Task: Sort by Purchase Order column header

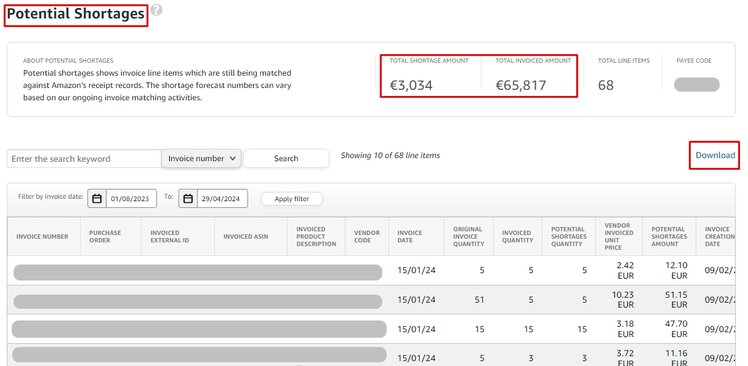Action: pos(111,237)
